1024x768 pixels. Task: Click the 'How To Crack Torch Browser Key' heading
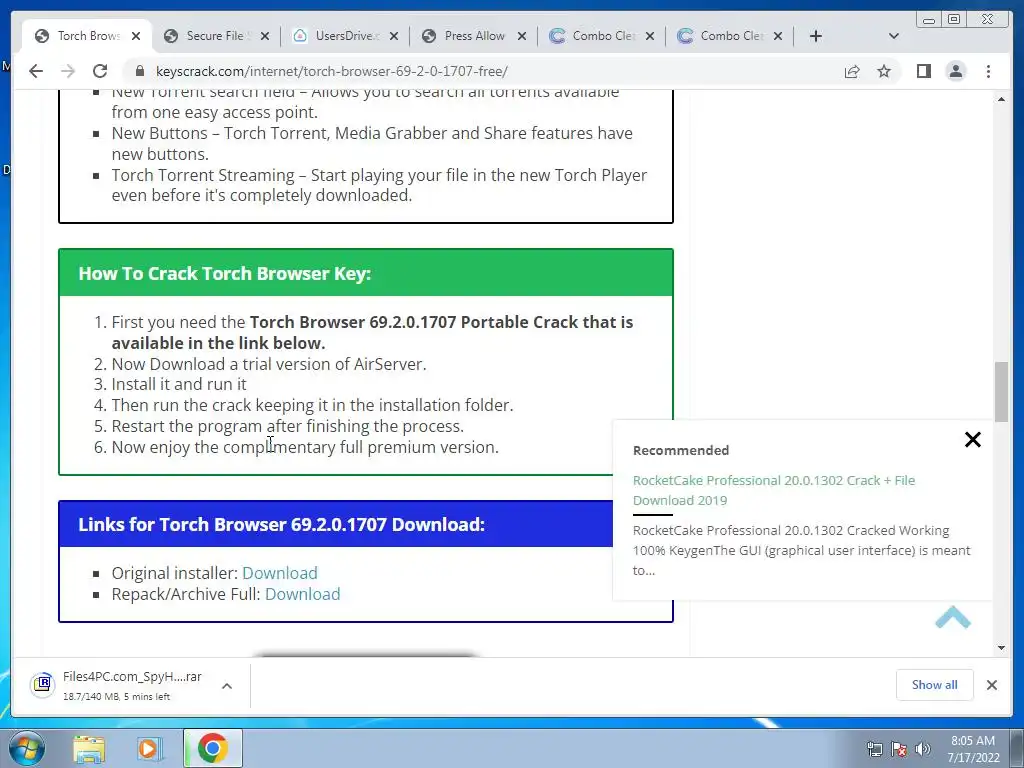225,273
